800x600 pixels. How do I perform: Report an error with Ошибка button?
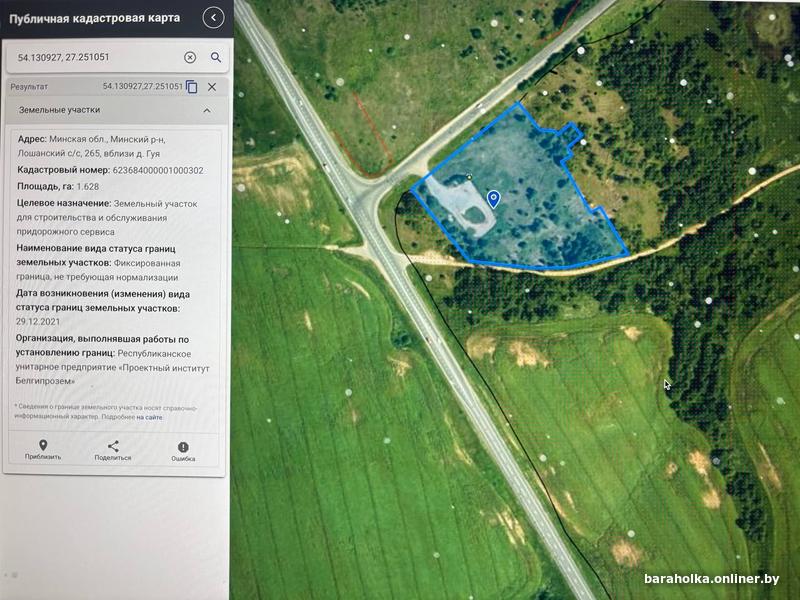click(x=183, y=452)
